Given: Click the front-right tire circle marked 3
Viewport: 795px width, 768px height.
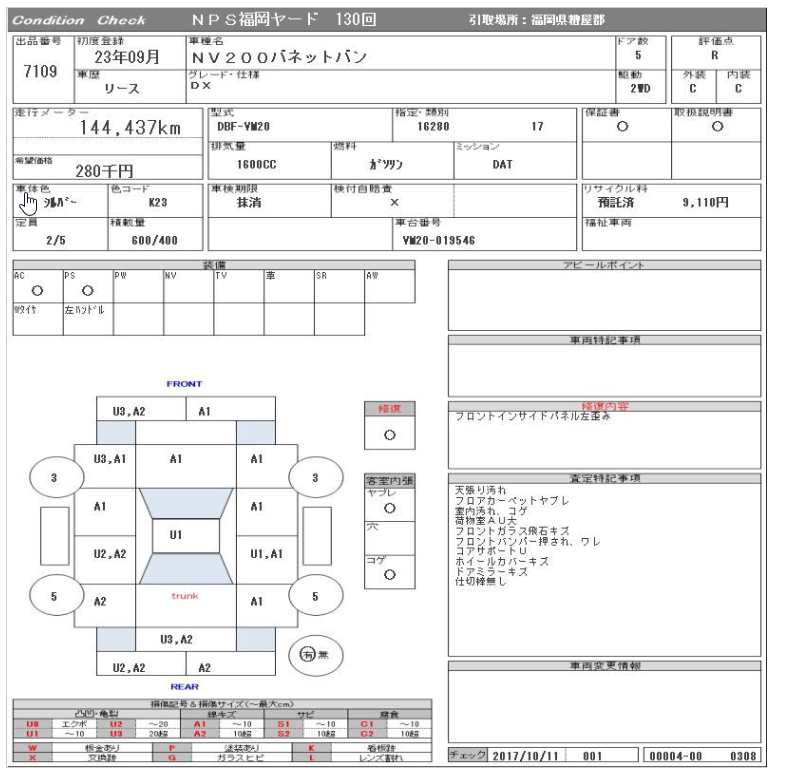Looking at the screenshot, I should [x=315, y=478].
